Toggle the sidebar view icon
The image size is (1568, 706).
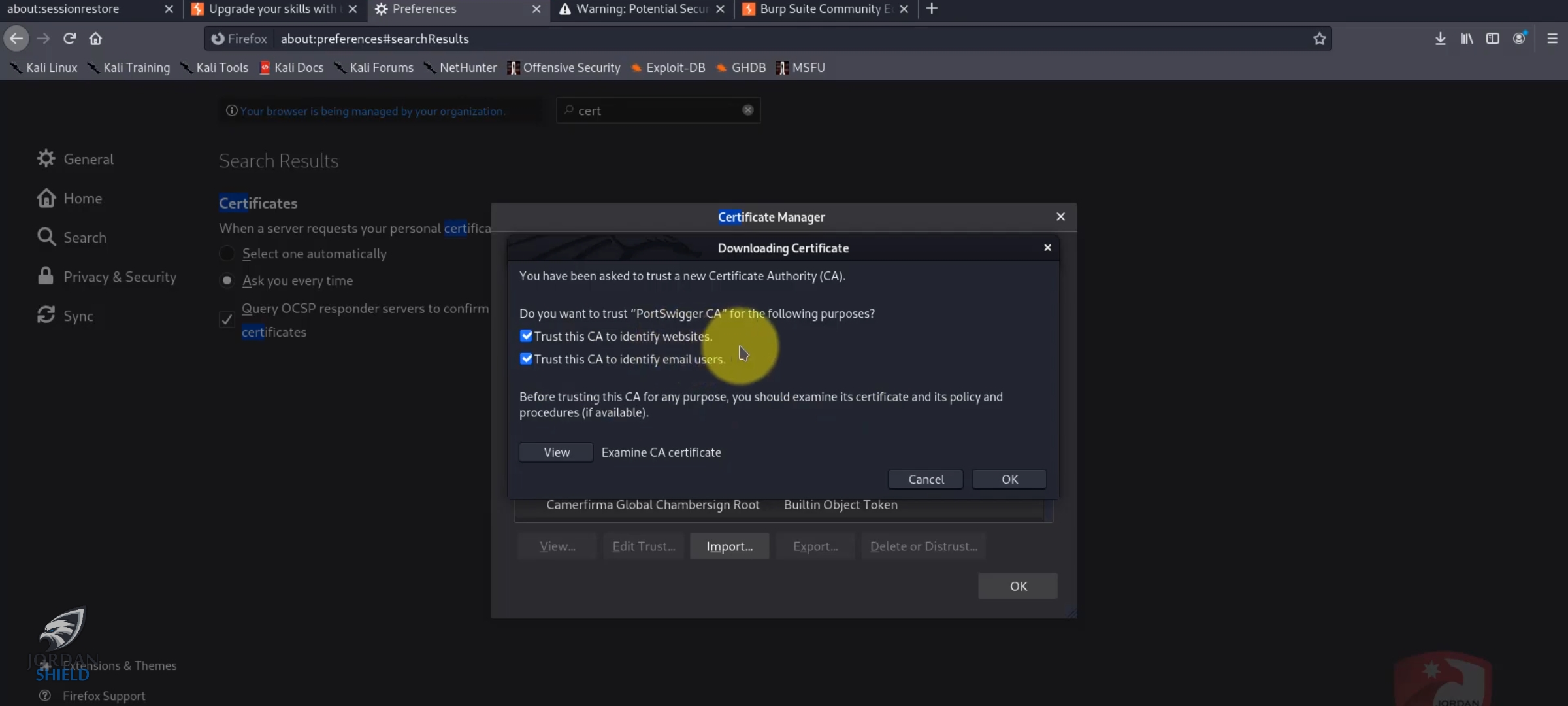tap(1493, 39)
